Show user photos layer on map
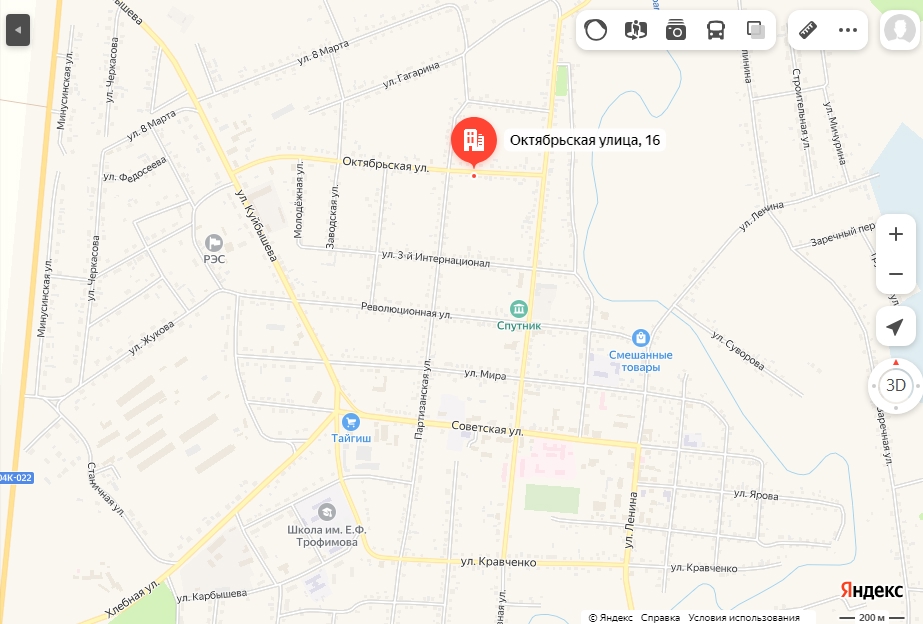The height and width of the screenshot is (624, 923). (676, 29)
